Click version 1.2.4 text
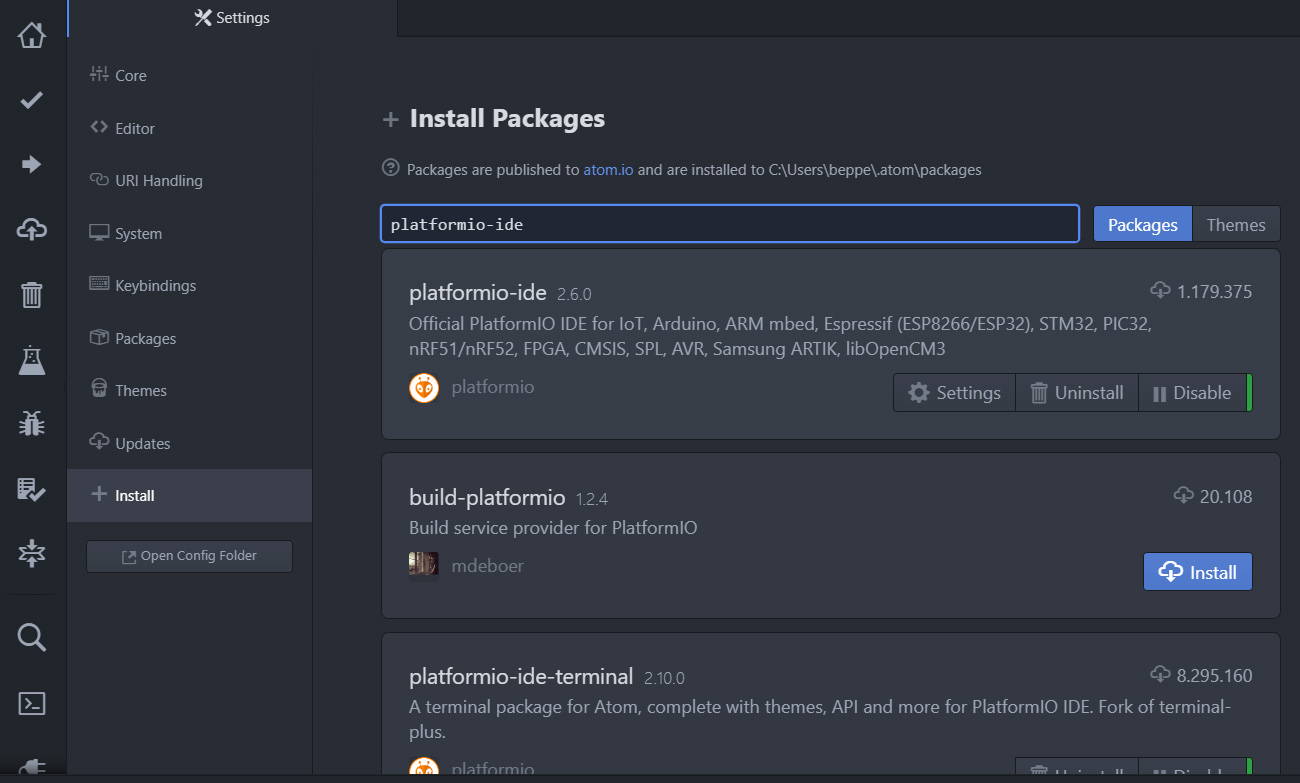Viewport: 1300px width, 783px height. pyautogui.click(x=592, y=499)
